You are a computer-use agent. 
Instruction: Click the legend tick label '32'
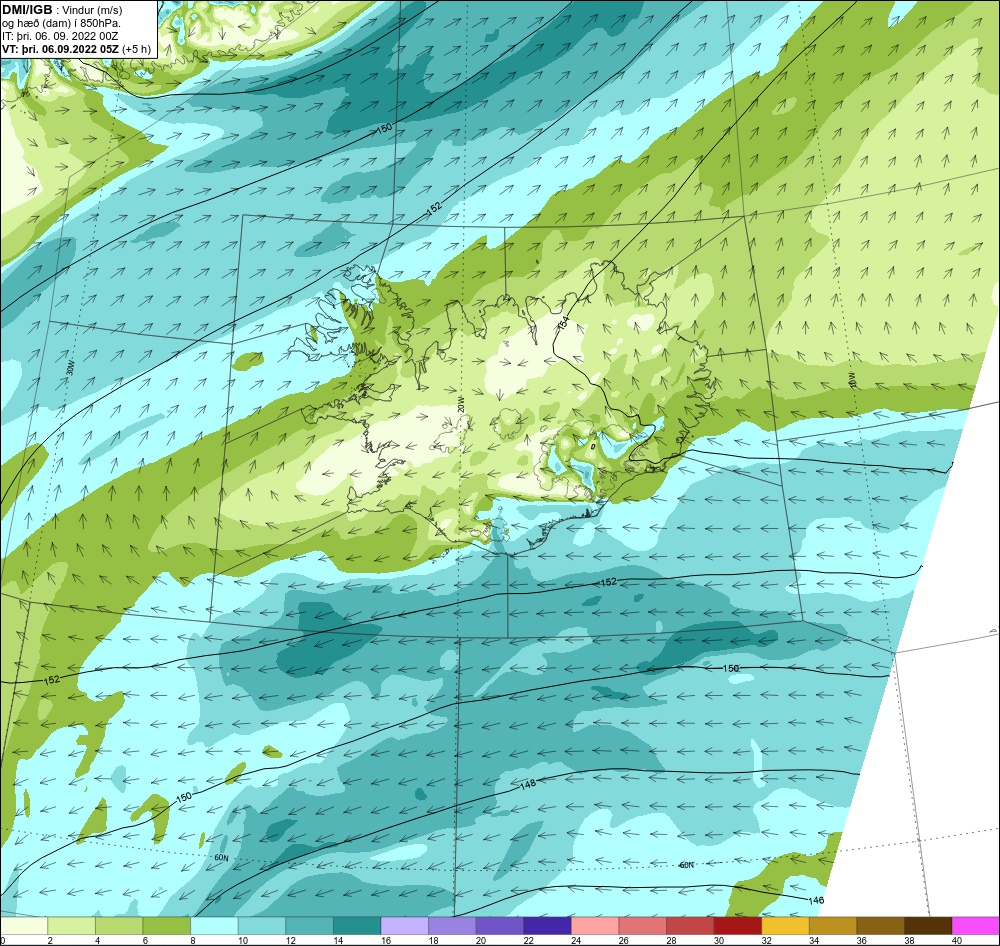pos(766,940)
